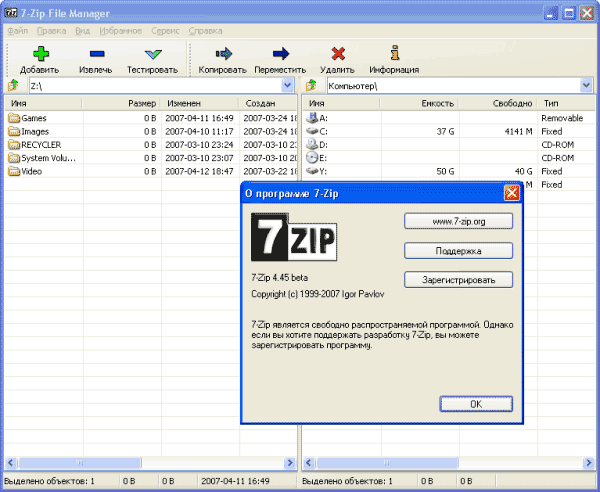Open the Сервис menu
The height and width of the screenshot is (492, 600).
pos(165,31)
